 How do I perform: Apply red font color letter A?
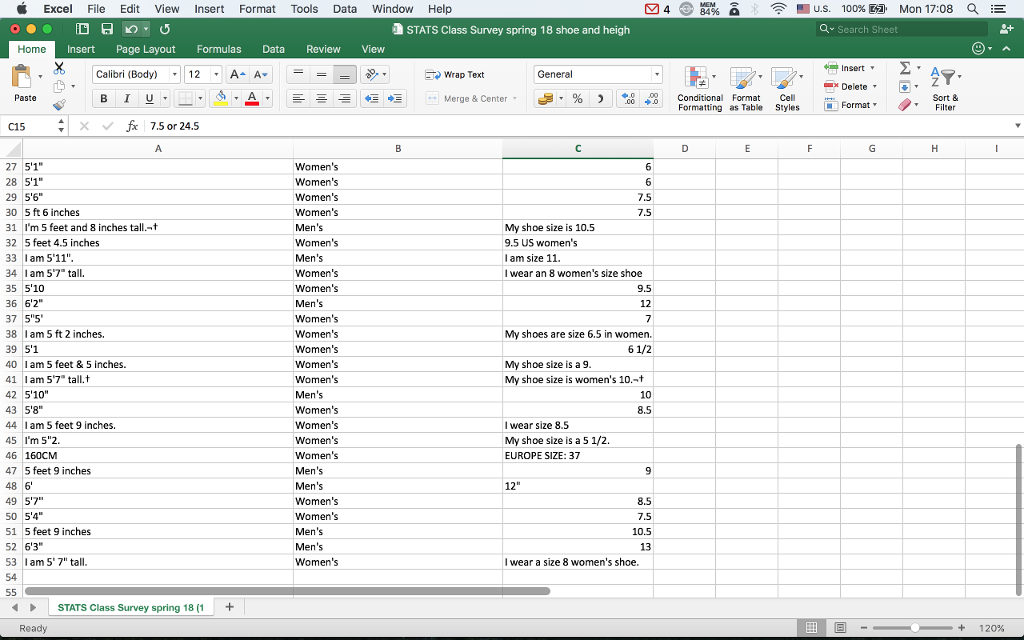[x=252, y=99]
